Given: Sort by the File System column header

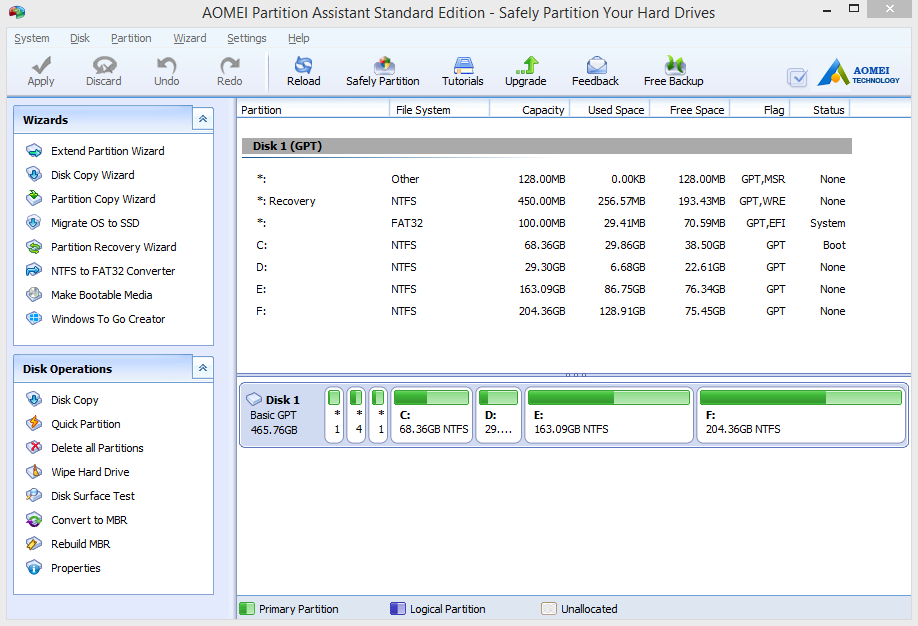Looking at the screenshot, I should pyautogui.click(x=439, y=110).
